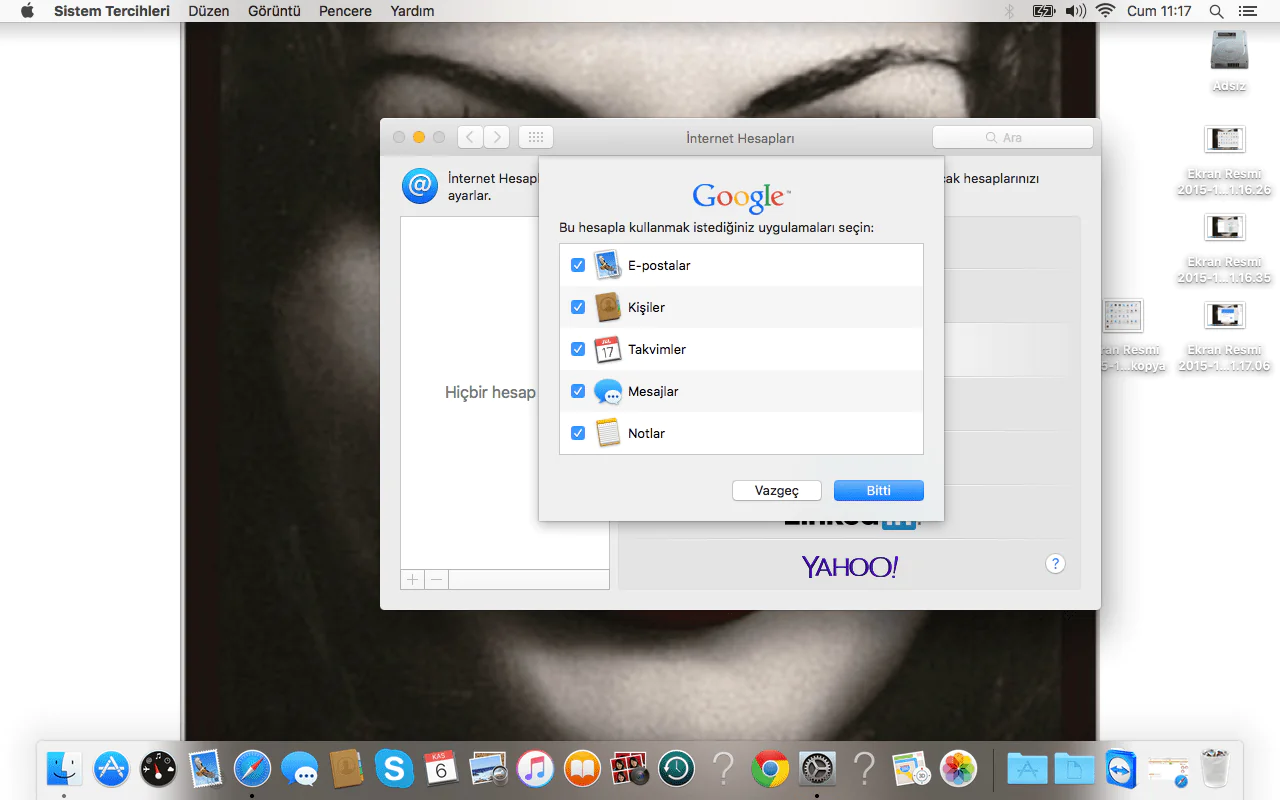This screenshot has height=800, width=1280.
Task: Toggle the Takvimler checkbox
Action: 578,349
